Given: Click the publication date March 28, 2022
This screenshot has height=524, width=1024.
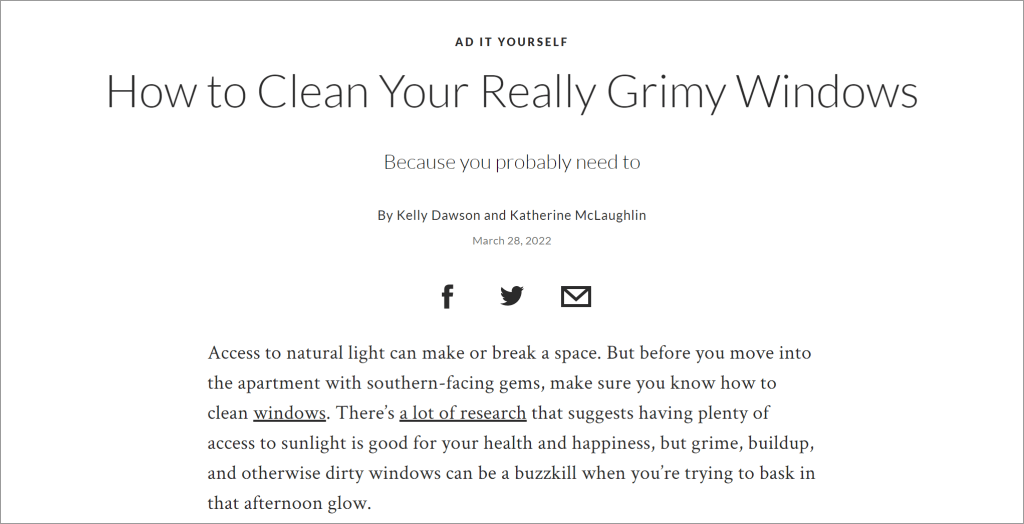Looking at the screenshot, I should 511,241.
